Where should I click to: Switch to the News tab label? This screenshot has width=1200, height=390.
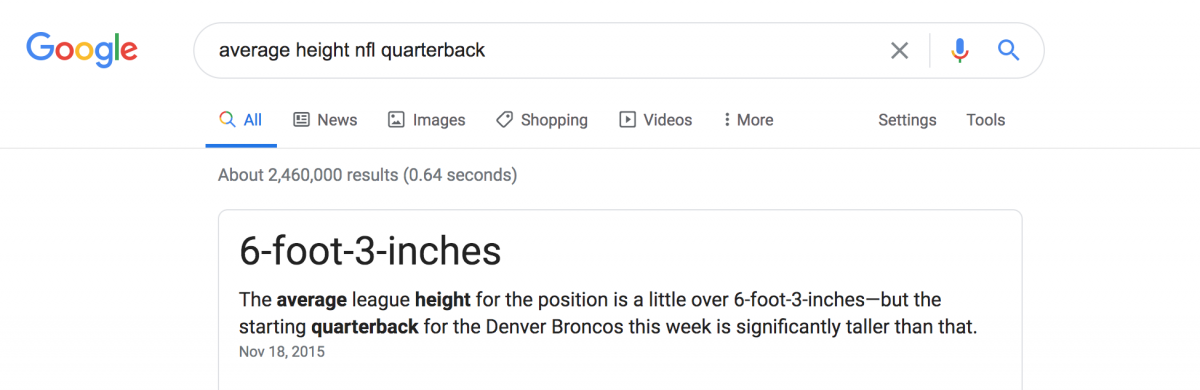click(337, 120)
